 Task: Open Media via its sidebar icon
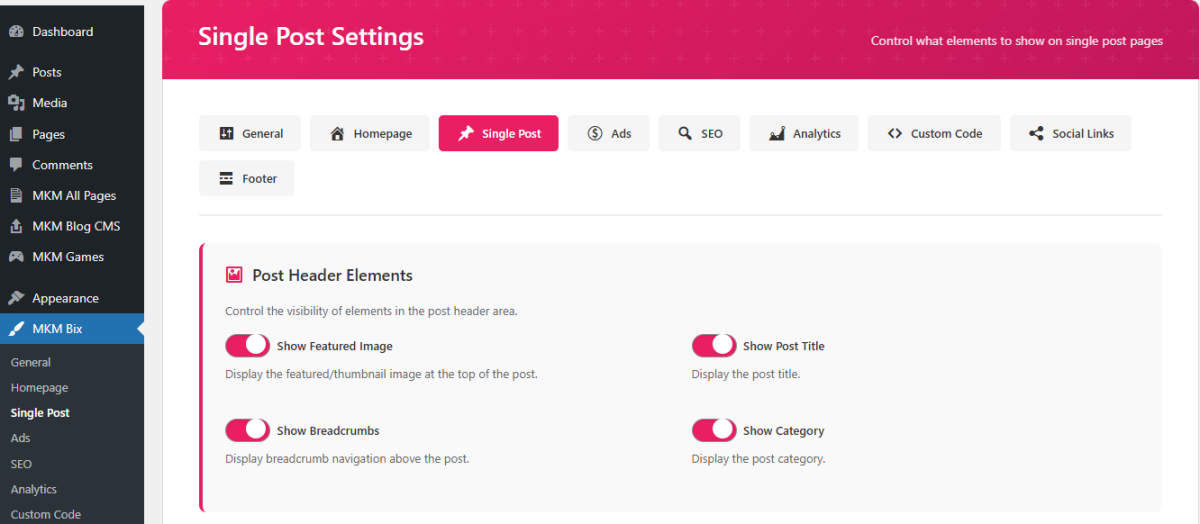click(16, 103)
